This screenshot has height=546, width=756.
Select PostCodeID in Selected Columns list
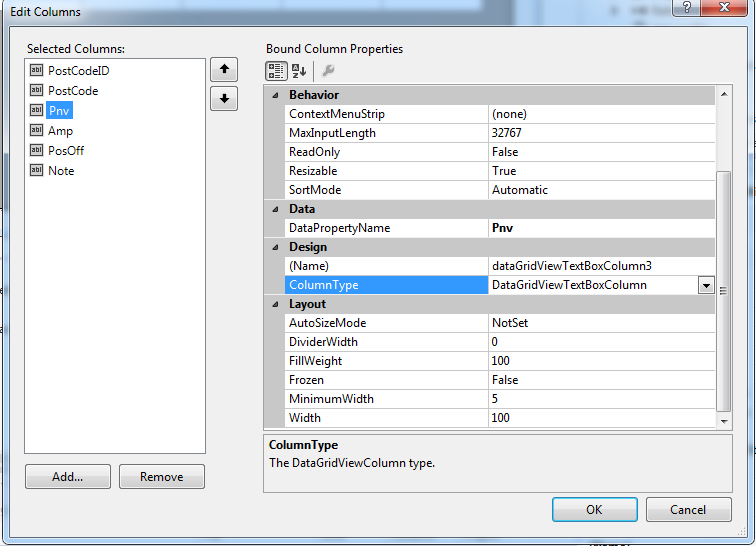click(x=79, y=70)
